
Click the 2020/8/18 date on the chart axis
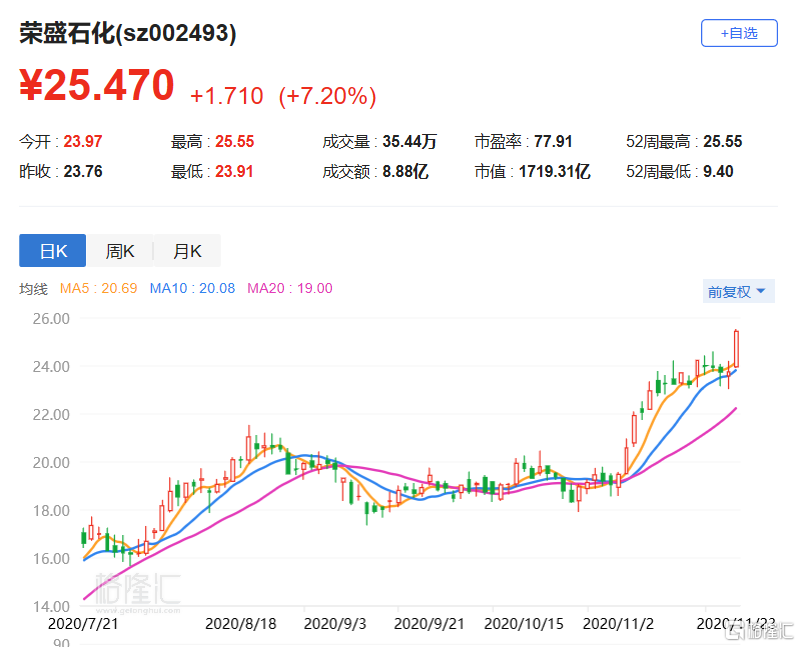(x=241, y=624)
